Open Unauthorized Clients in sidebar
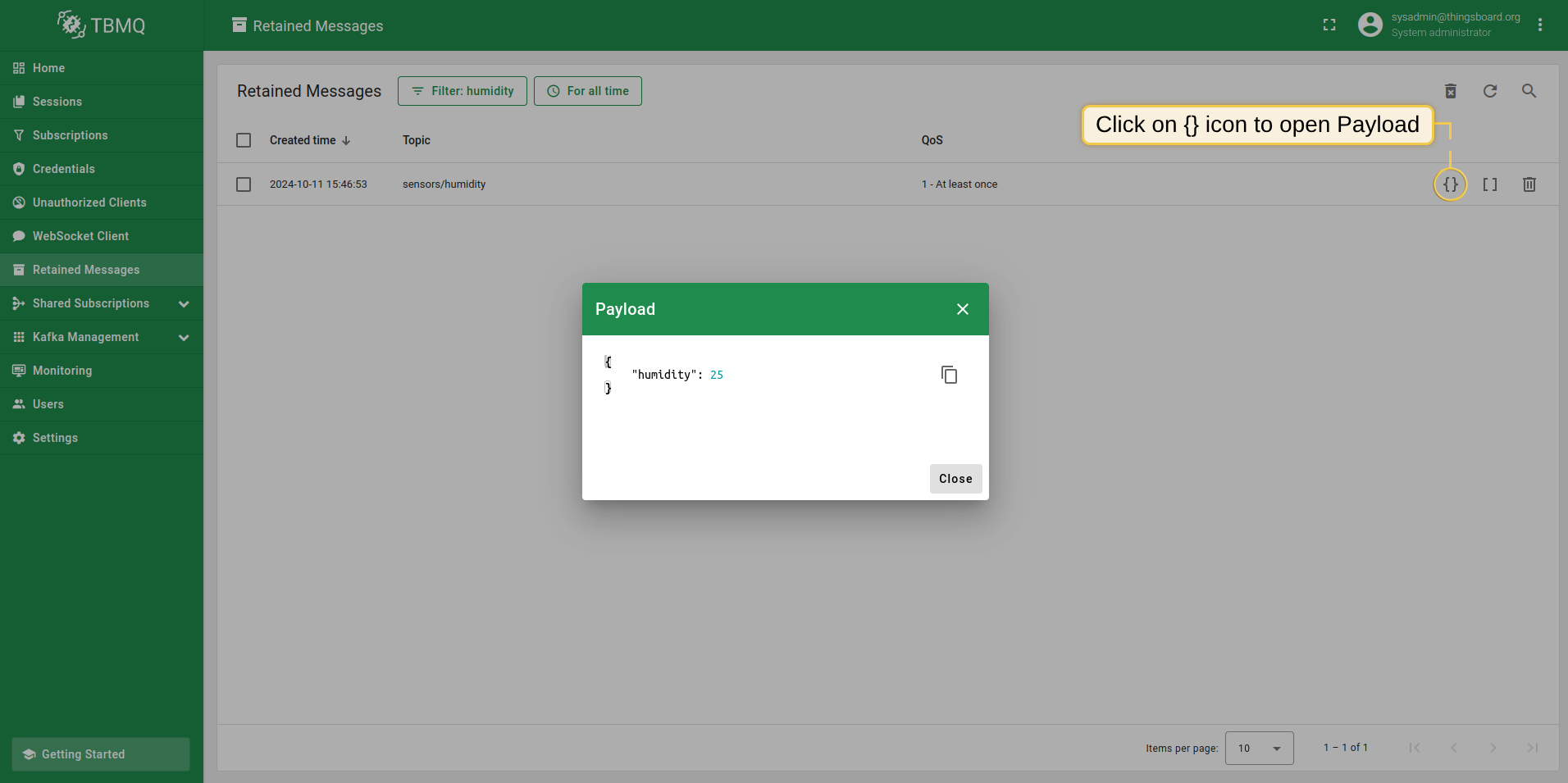This screenshot has width=1568, height=783. pyautogui.click(x=89, y=203)
